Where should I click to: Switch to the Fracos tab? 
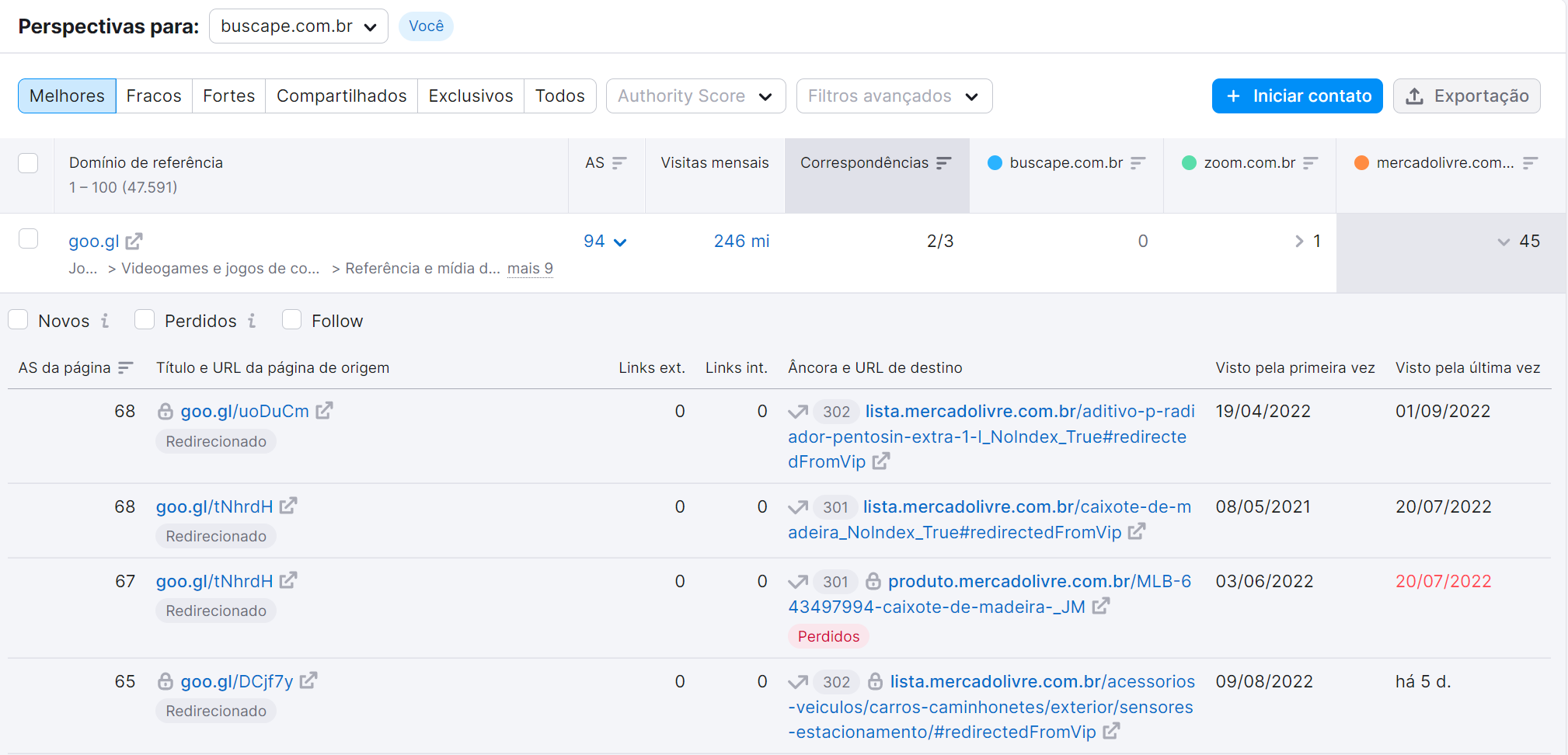click(x=154, y=96)
